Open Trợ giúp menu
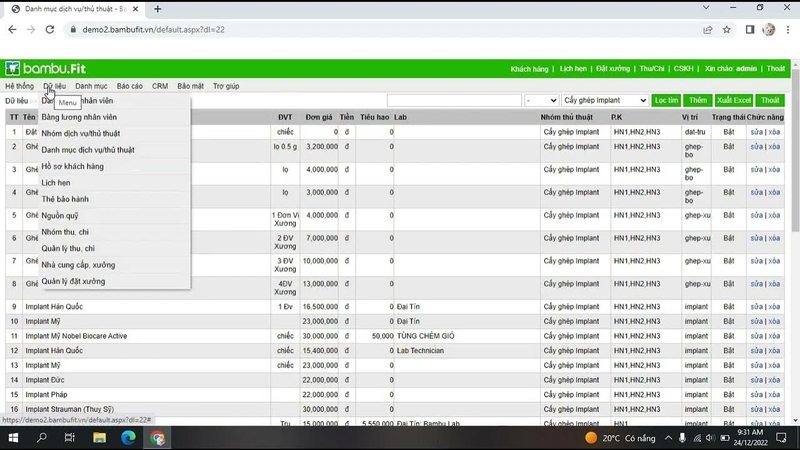 (x=226, y=86)
